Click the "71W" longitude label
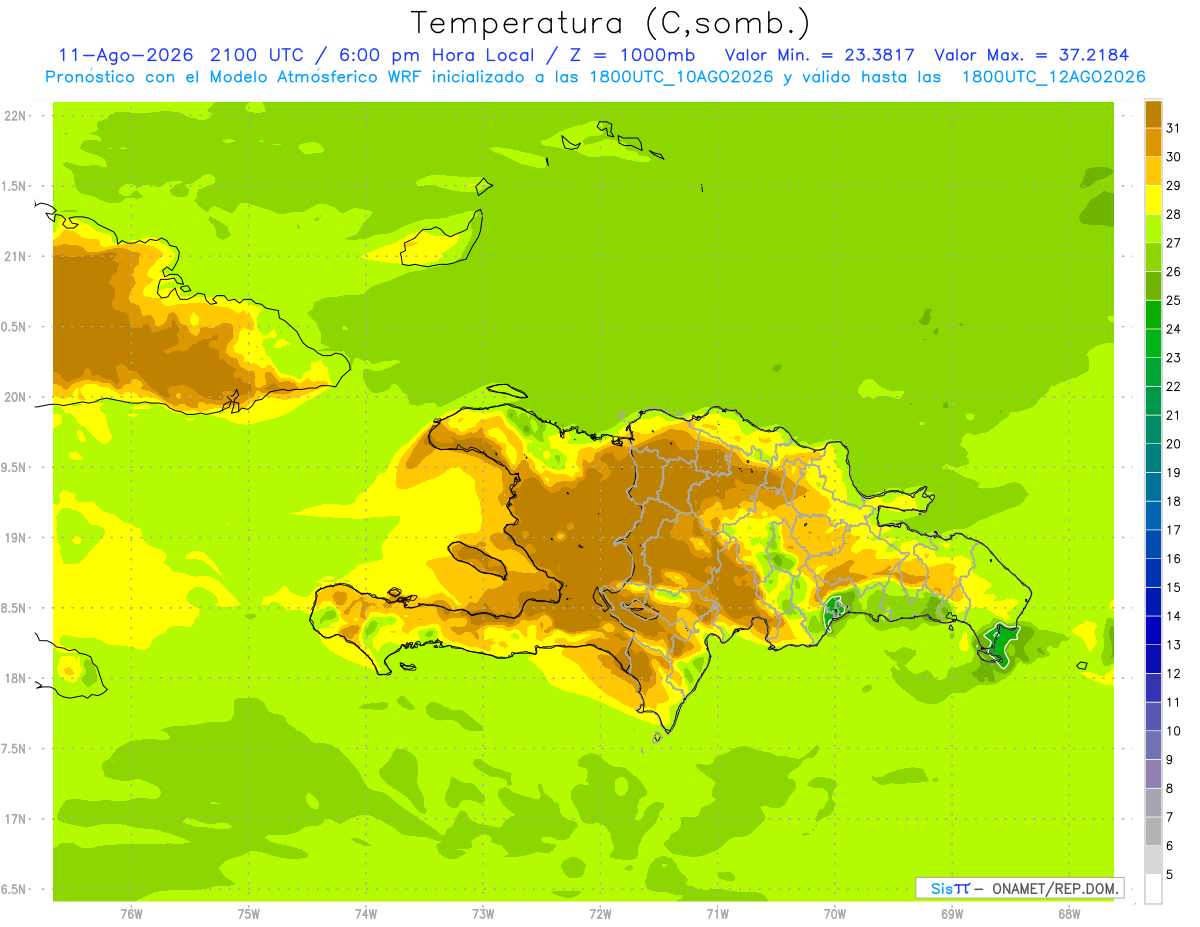 pyautogui.click(x=717, y=913)
